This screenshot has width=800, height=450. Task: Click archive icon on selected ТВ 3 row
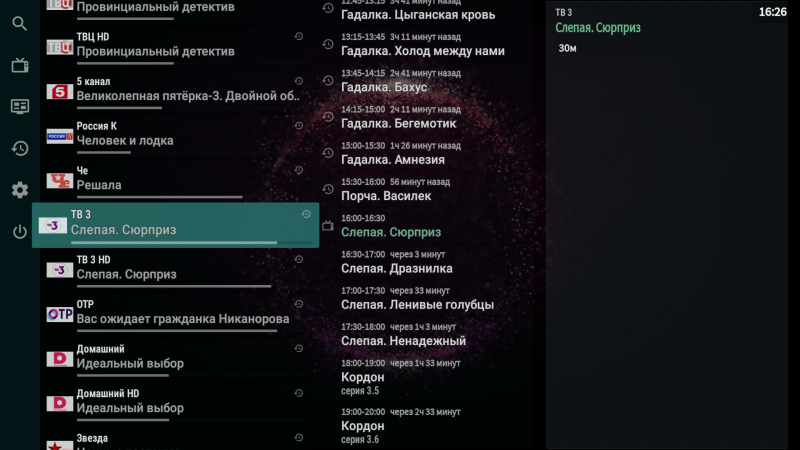306,214
